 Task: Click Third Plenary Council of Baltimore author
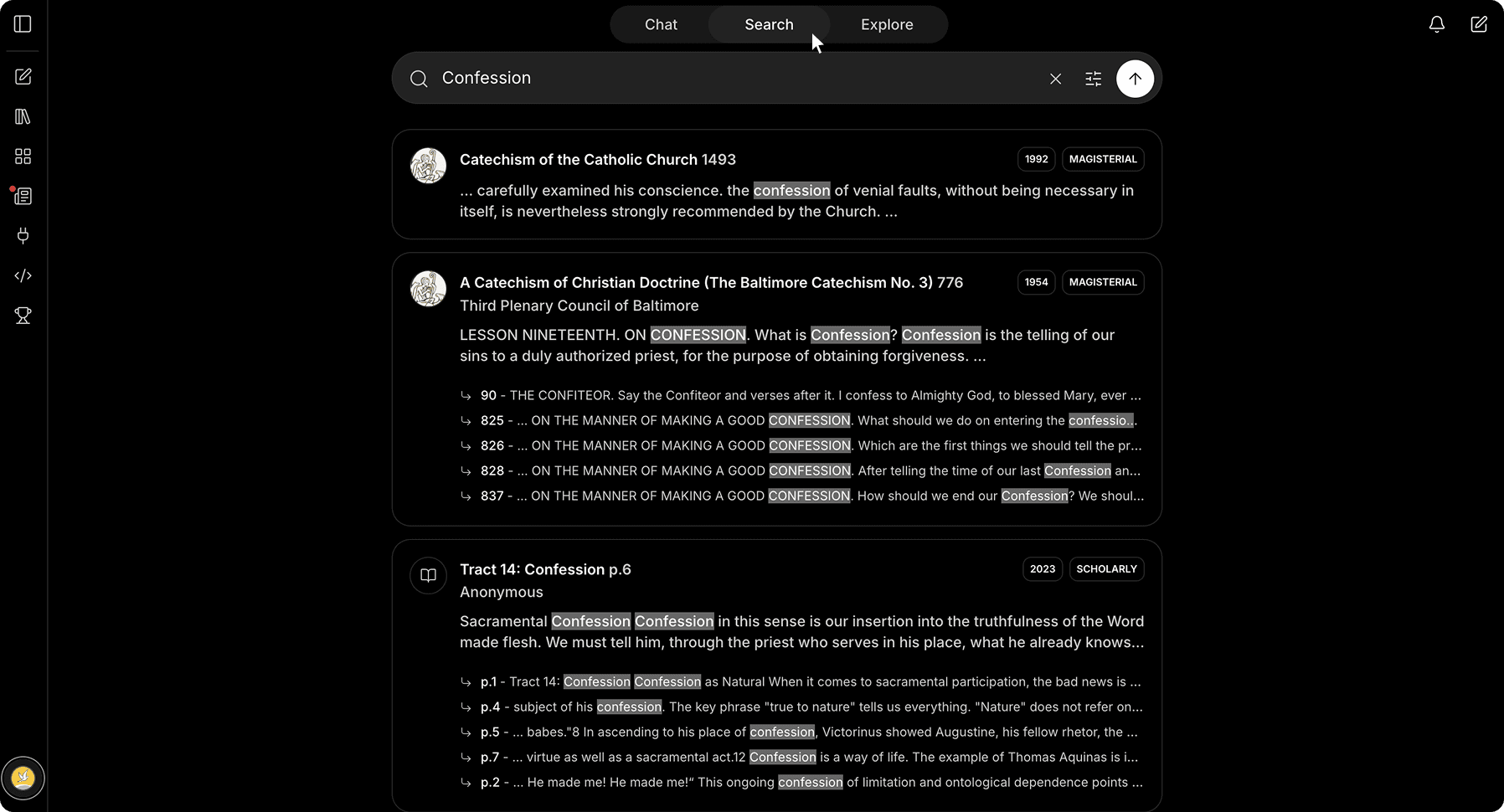[579, 306]
